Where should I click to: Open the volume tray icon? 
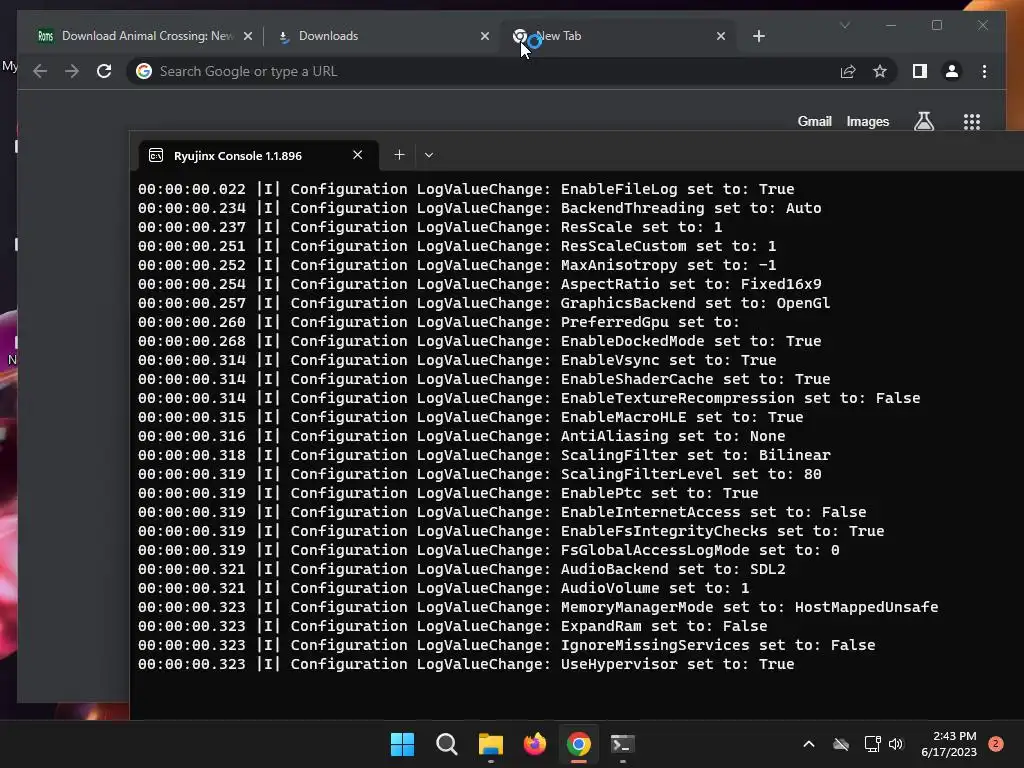pos(895,744)
